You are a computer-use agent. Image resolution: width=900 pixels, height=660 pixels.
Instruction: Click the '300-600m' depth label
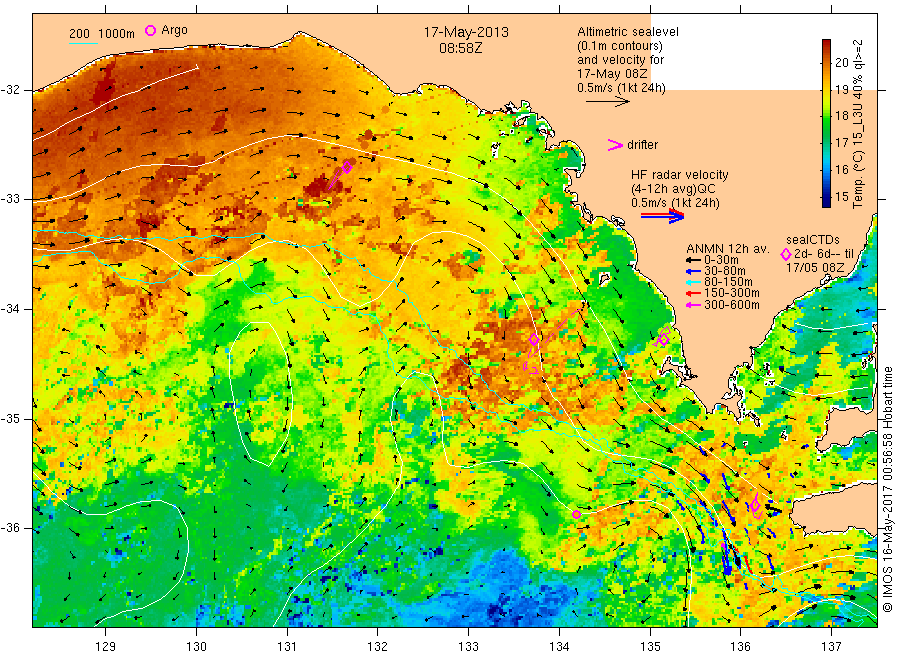tap(731, 305)
